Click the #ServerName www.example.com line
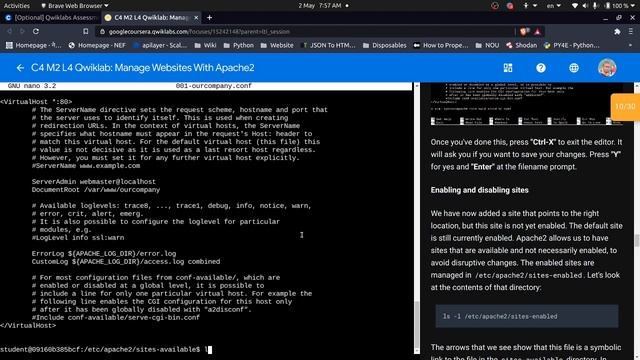The width and height of the screenshot is (640, 360). tap(86, 166)
